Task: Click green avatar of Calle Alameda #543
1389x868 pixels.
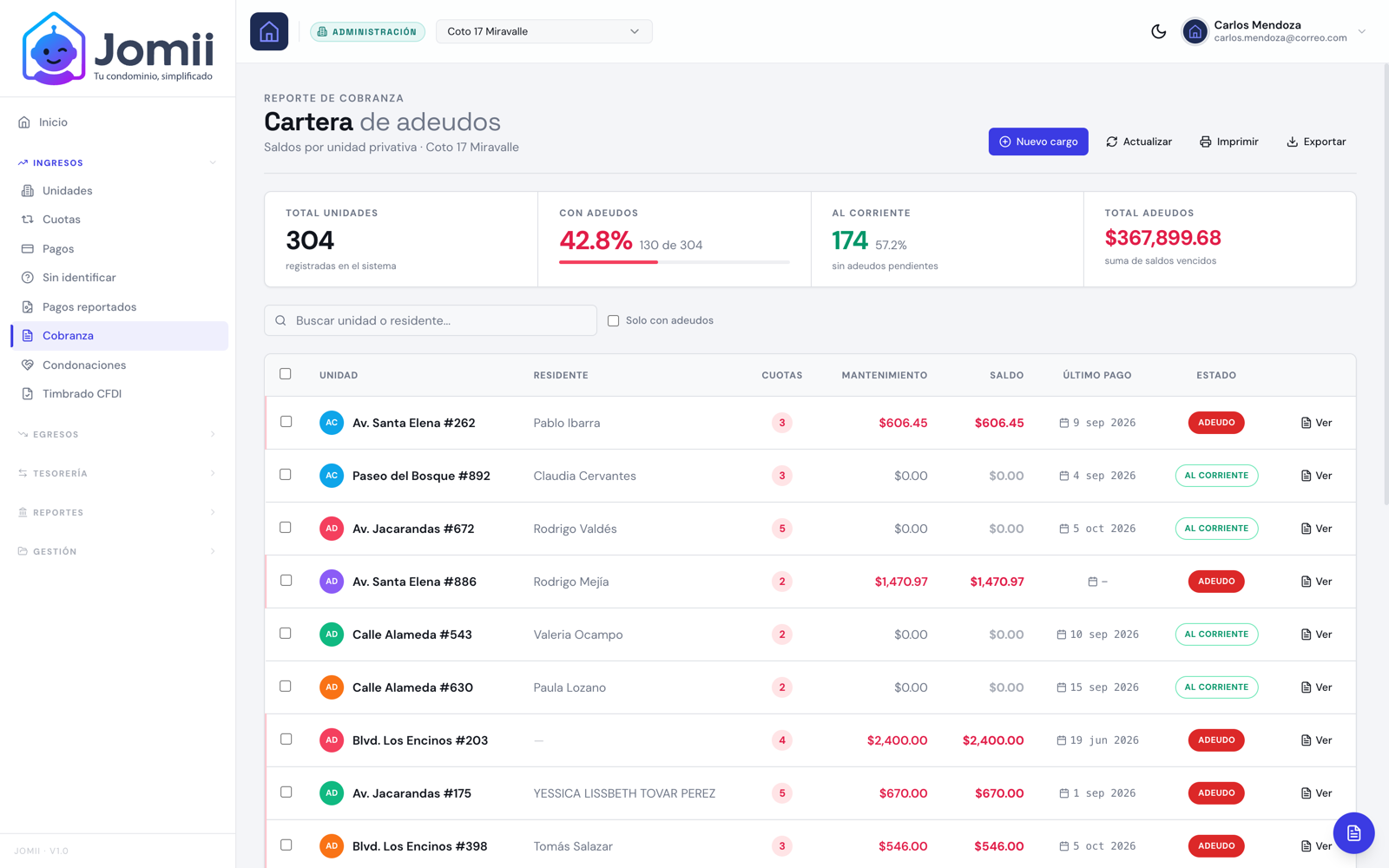Action: pyautogui.click(x=332, y=635)
